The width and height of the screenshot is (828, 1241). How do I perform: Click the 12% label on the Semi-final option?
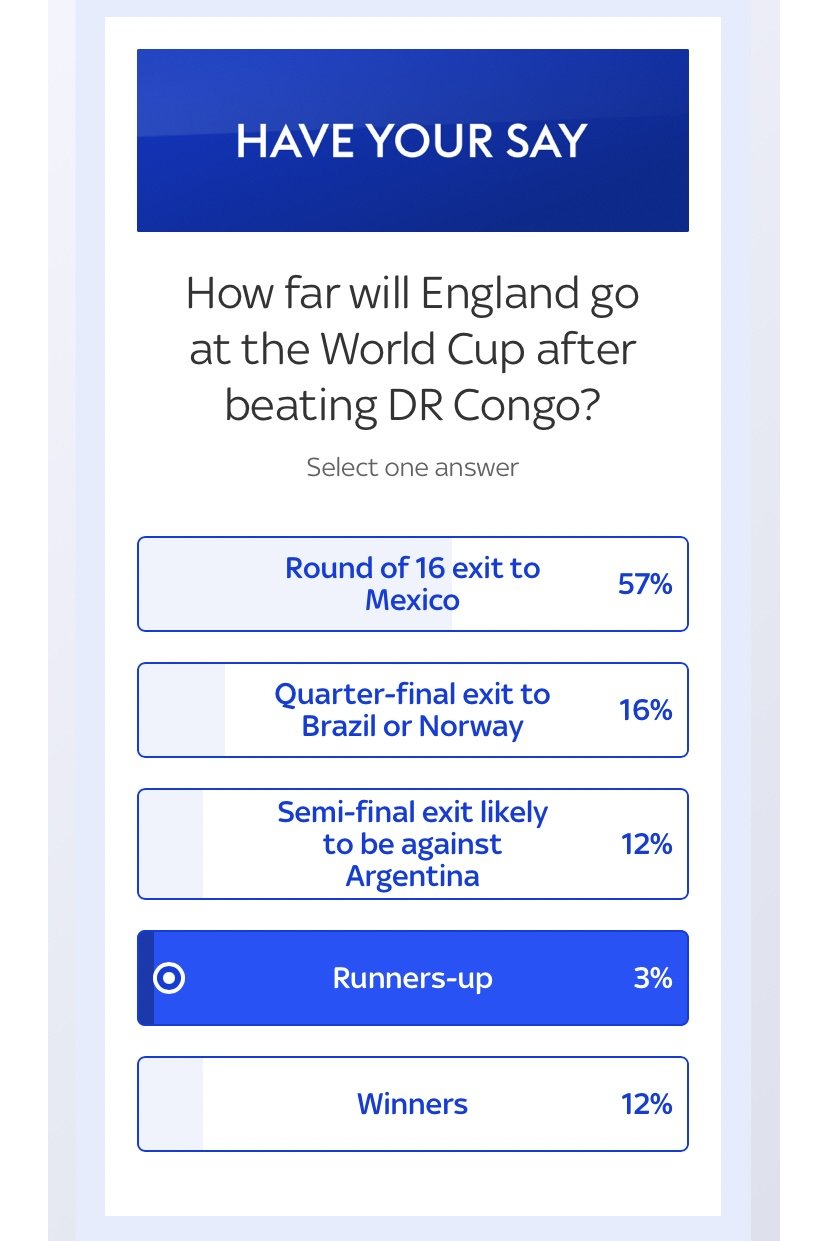646,844
